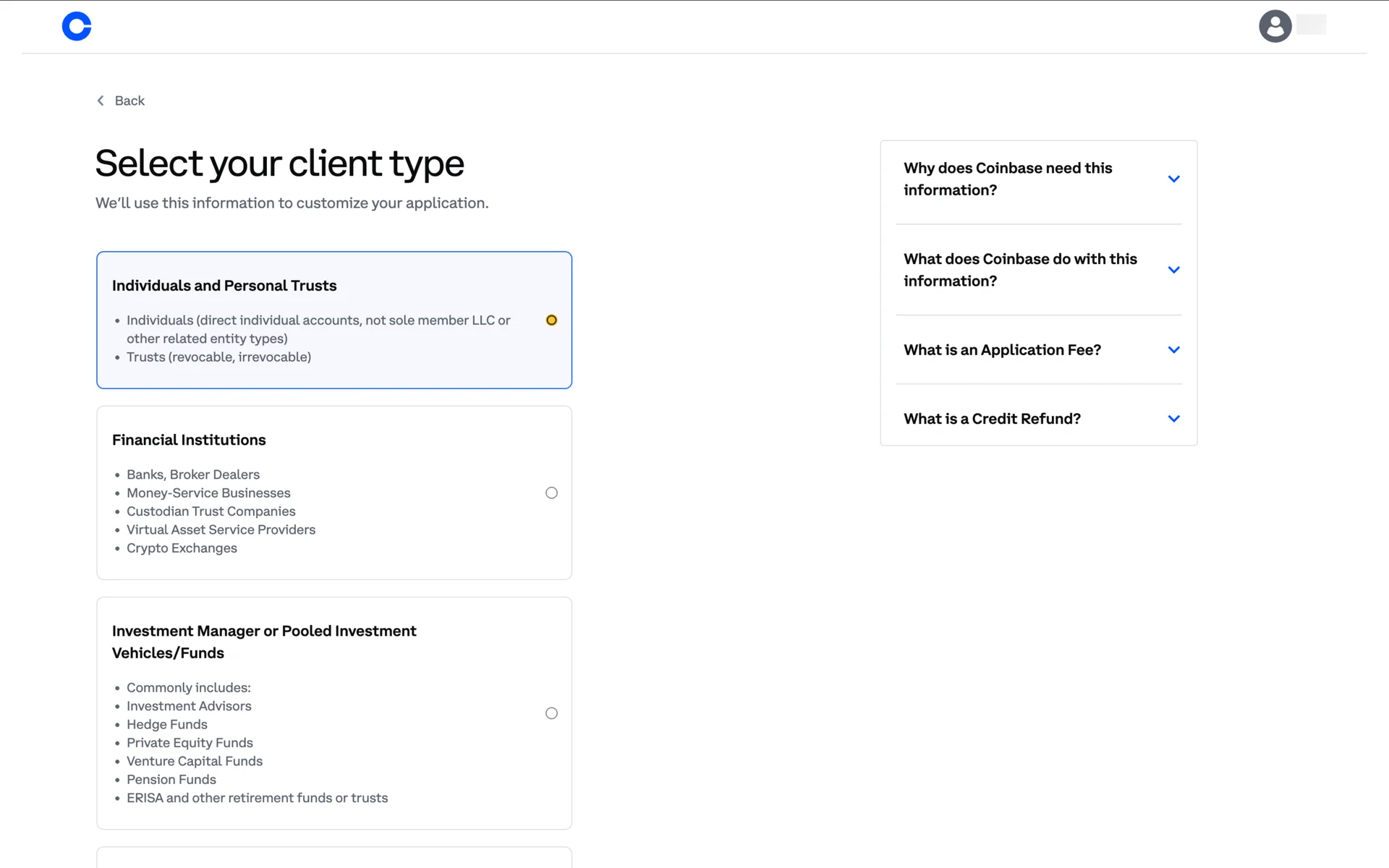
Task: Expand the 'What is a Credit Refund?' chevron
Action: pos(1173,419)
